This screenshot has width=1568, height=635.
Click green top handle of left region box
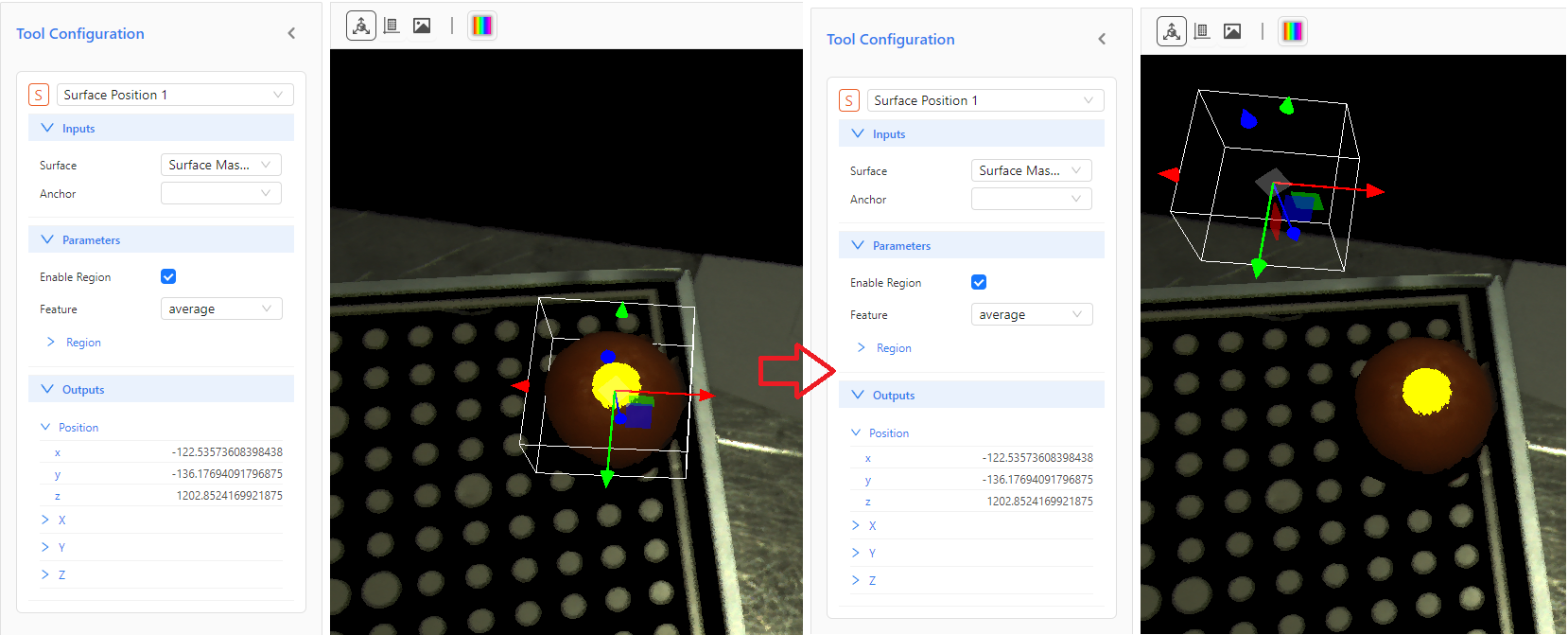pos(621,310)
